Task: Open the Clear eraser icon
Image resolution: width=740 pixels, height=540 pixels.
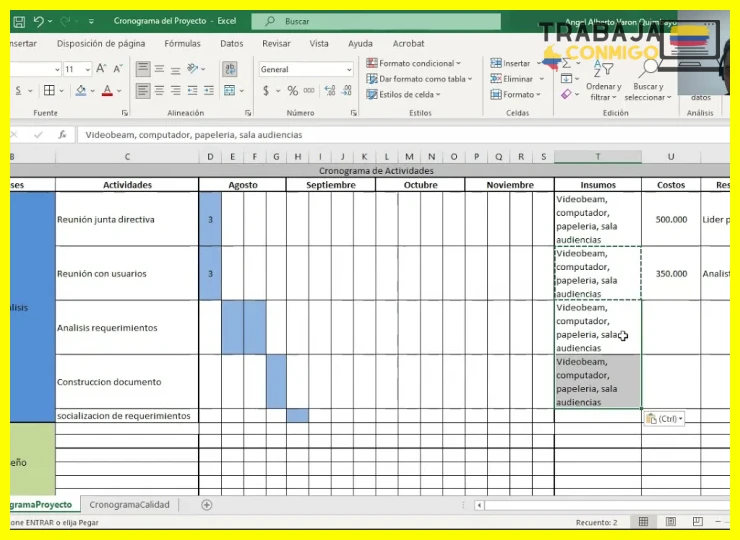Action: coord(566,94)
